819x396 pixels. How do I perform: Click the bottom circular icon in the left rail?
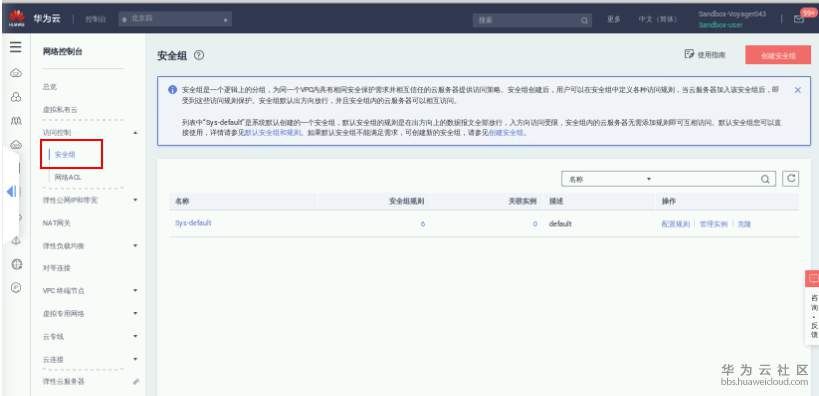[16, 288]
